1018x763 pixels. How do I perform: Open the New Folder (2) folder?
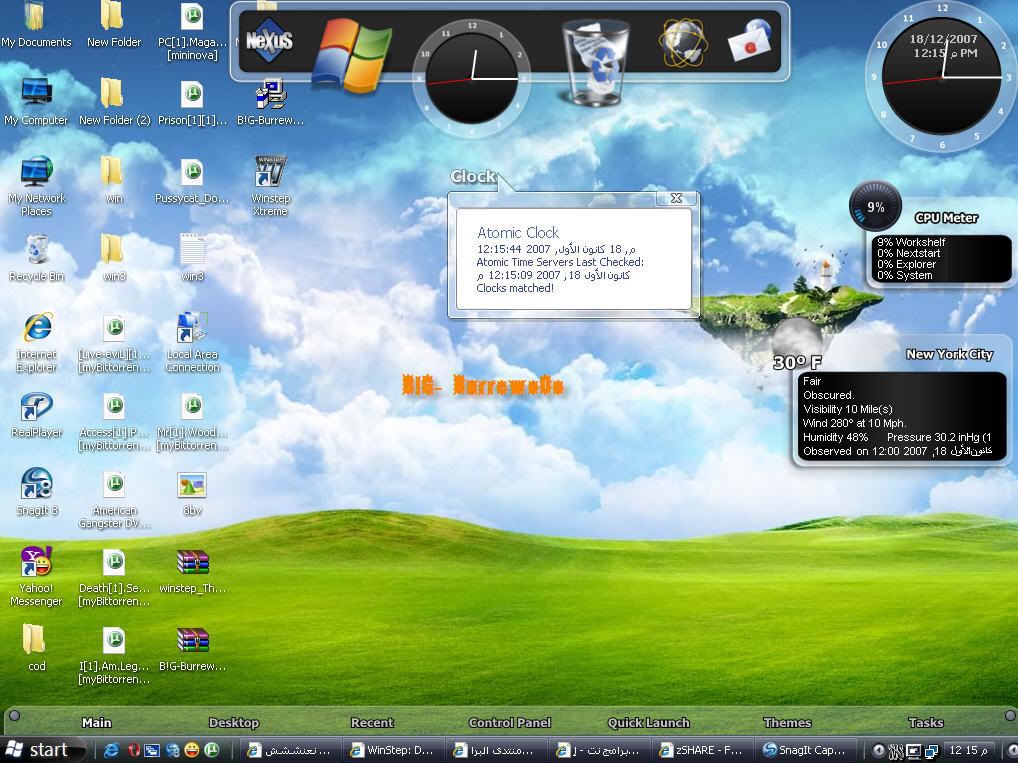114,102
